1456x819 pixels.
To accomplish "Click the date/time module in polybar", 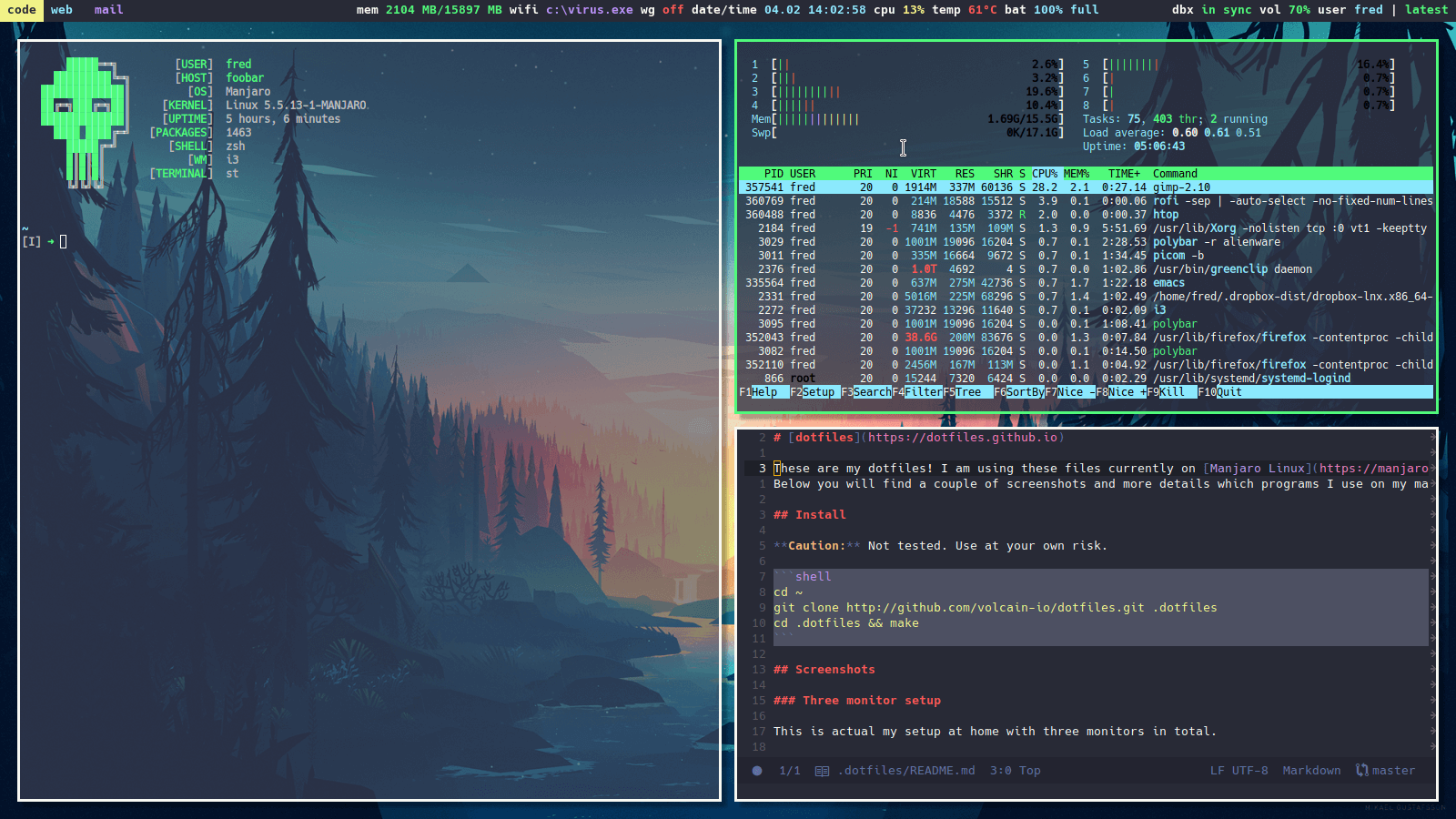I will point(778,10).
